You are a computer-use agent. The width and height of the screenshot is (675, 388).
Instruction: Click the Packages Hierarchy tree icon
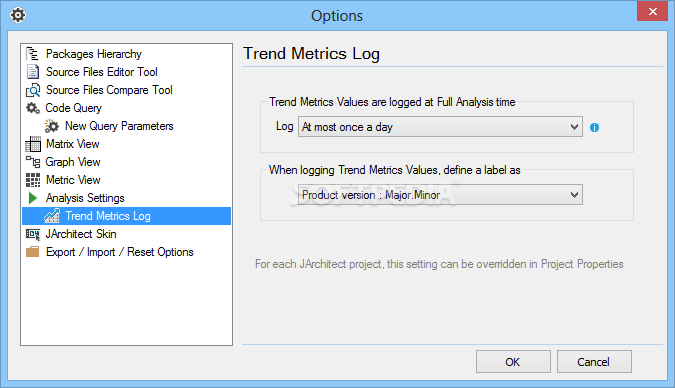(x=33, y=54)
